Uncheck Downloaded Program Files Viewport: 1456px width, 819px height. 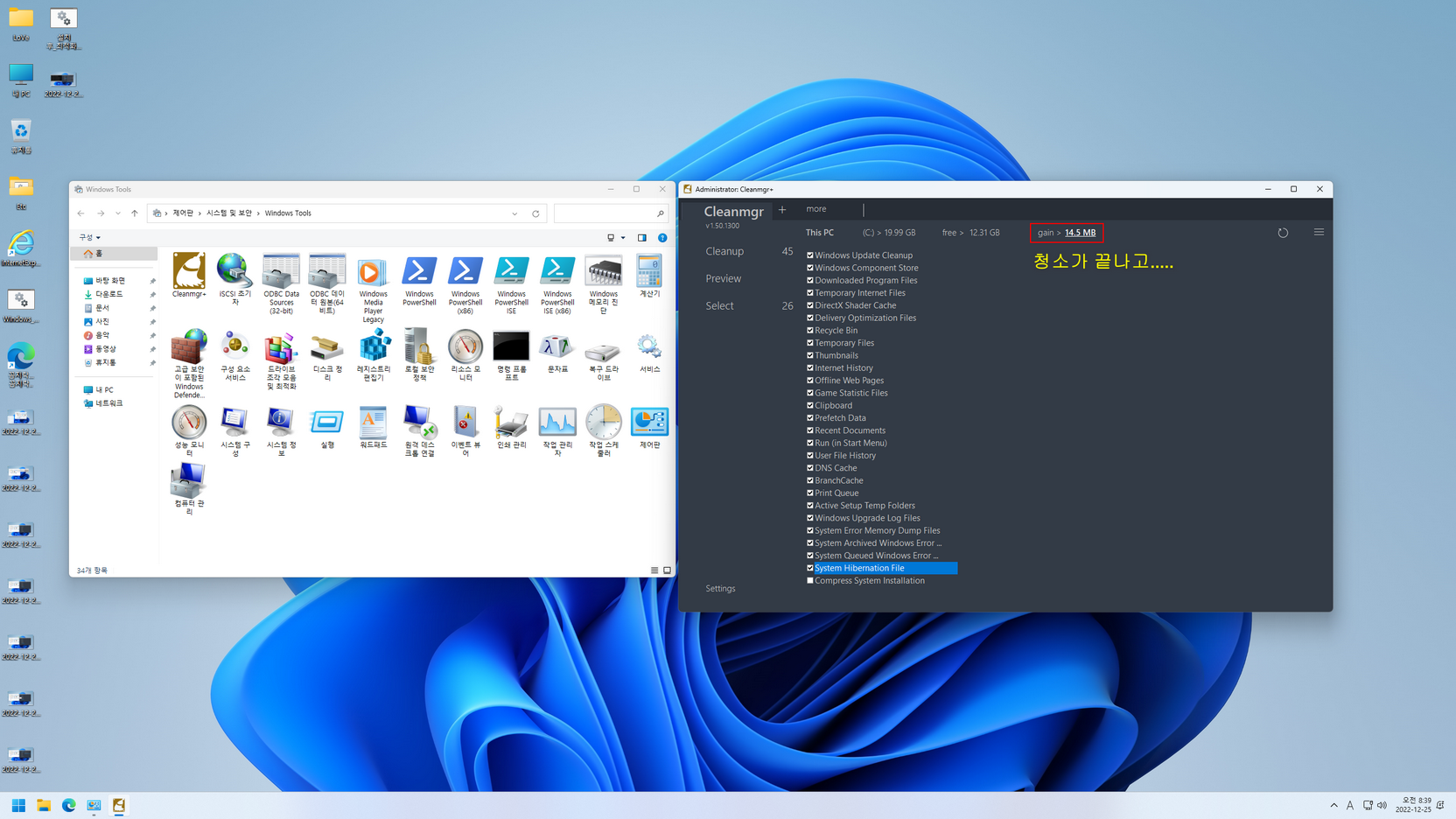810,280
